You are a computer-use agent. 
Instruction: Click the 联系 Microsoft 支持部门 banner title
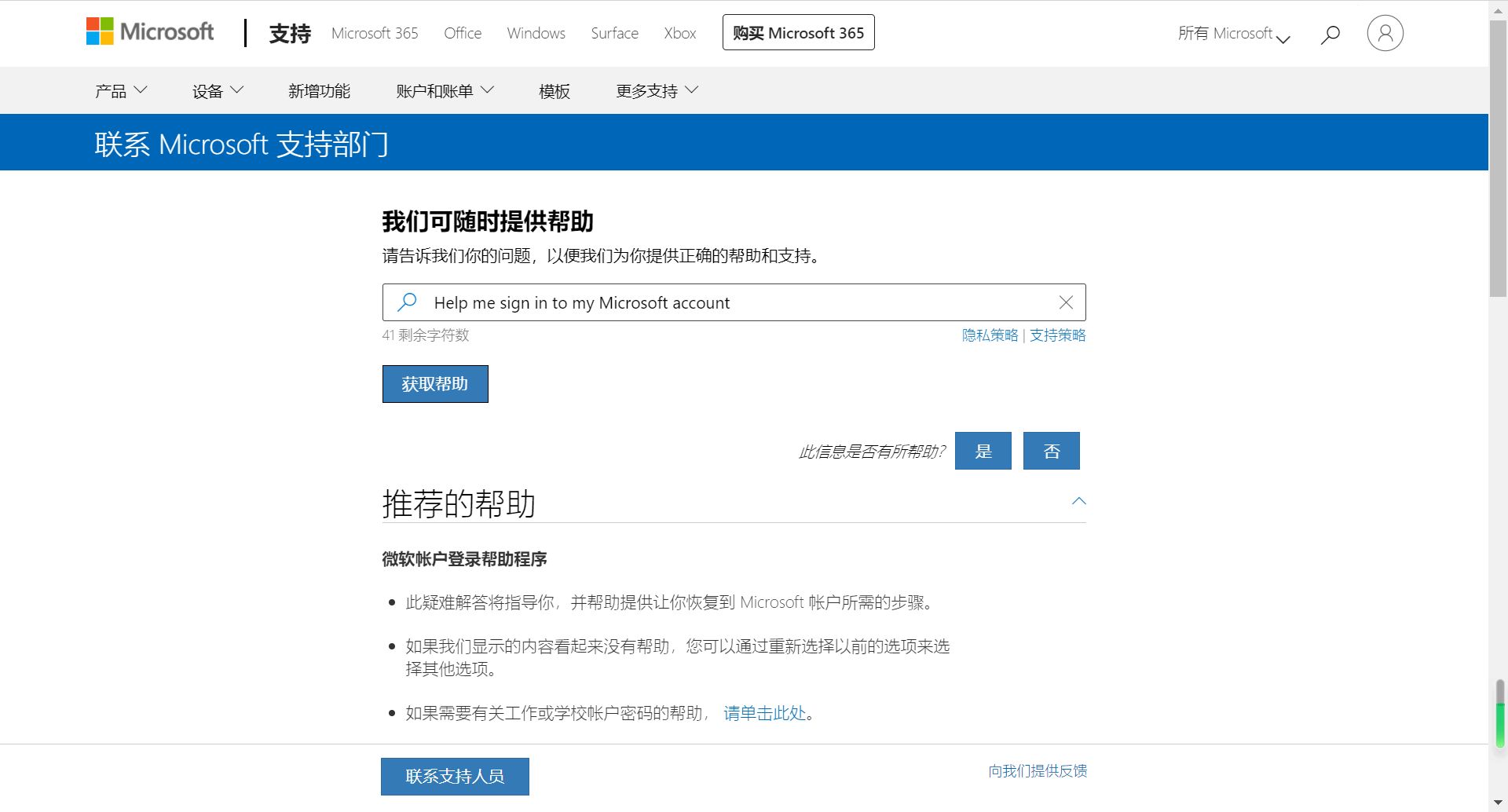pos(242,144)
